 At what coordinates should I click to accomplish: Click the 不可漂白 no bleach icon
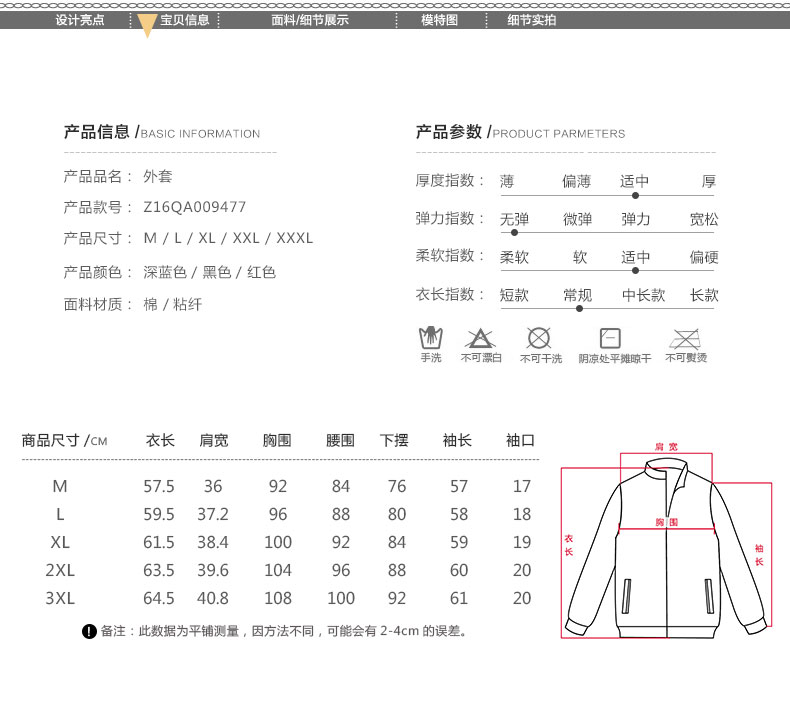(x=480, y=338)
